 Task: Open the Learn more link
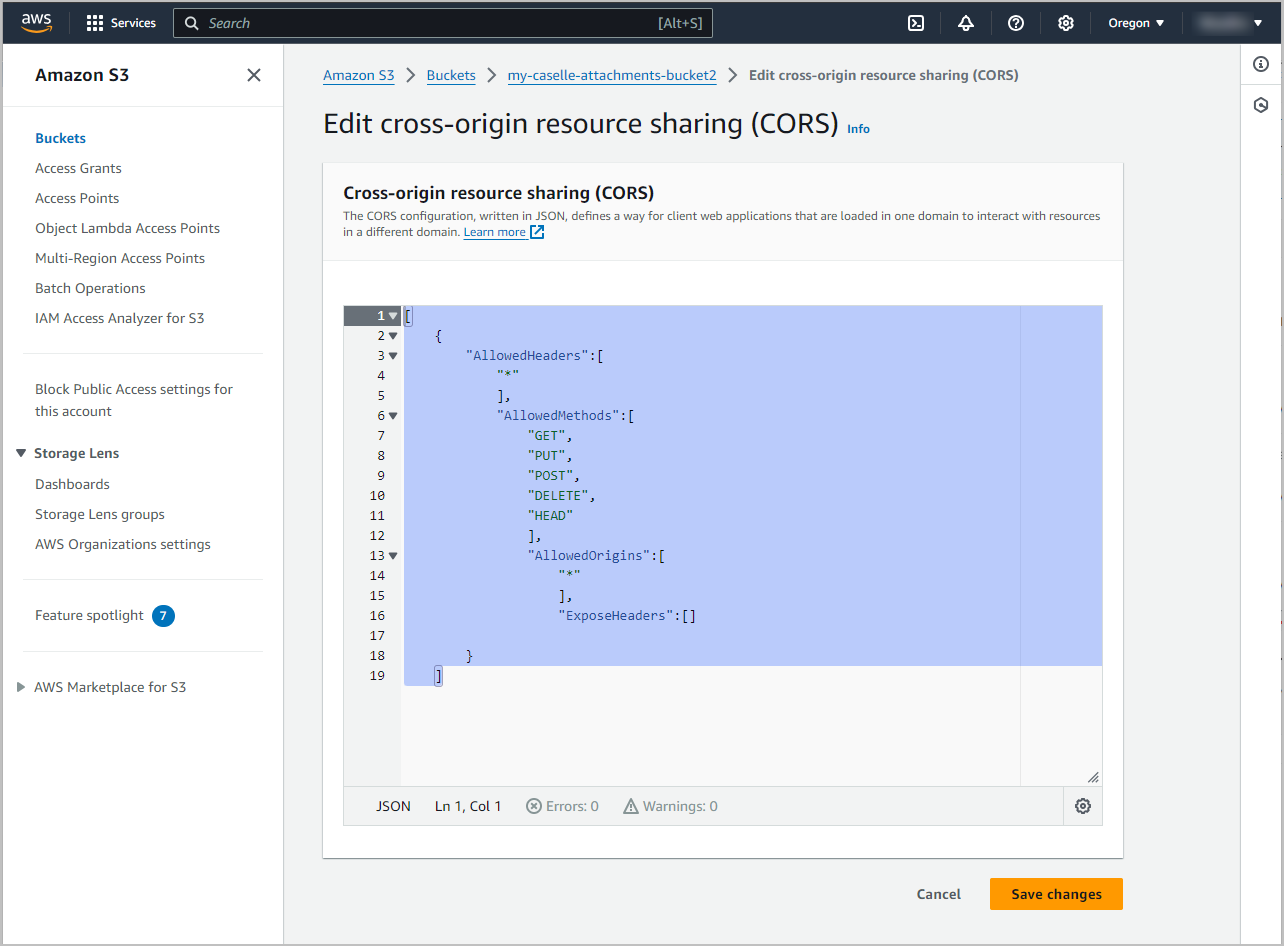pyautogui.click(x=494, y=232)
